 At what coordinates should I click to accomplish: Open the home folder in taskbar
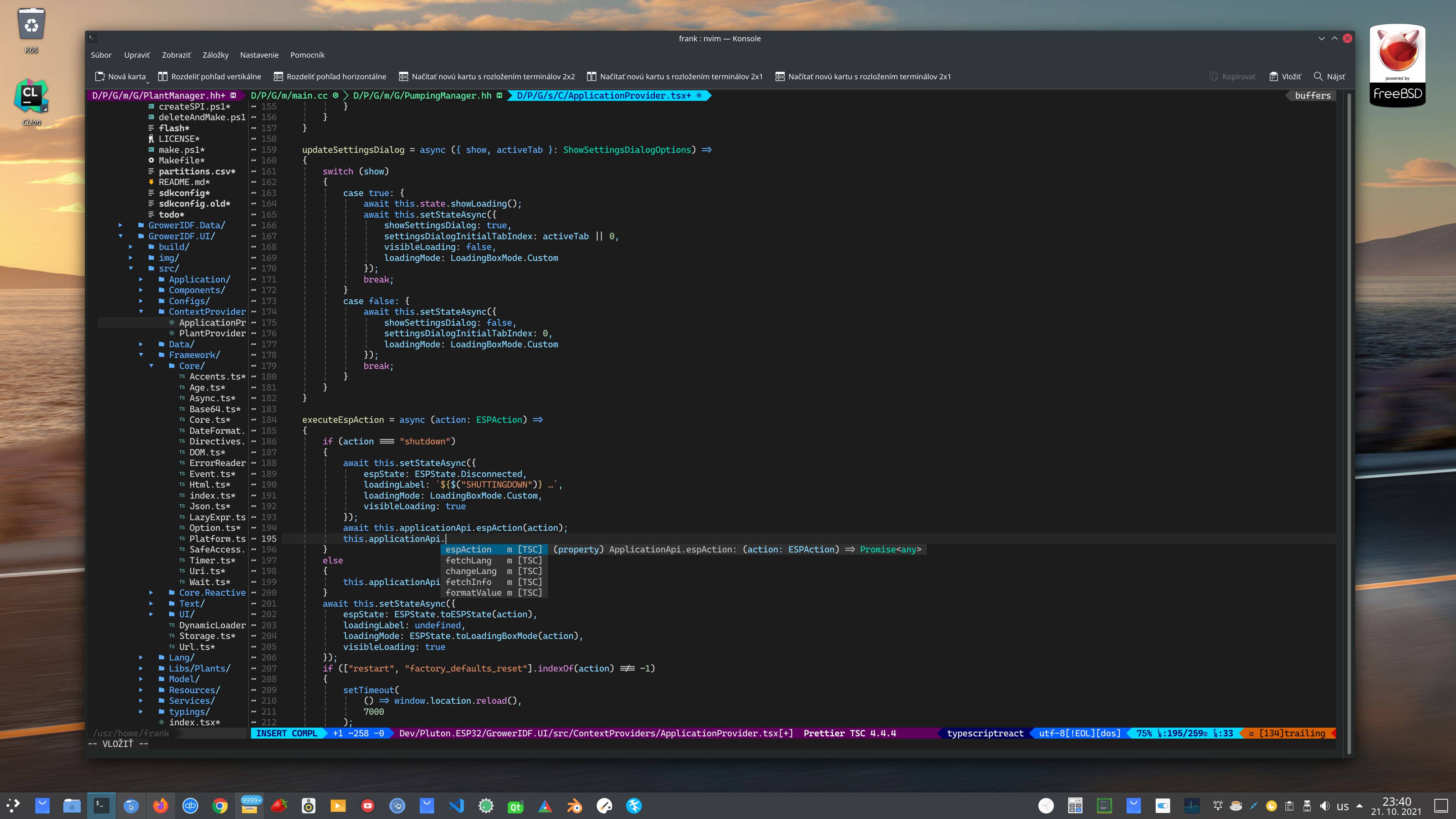click(72, 805)
